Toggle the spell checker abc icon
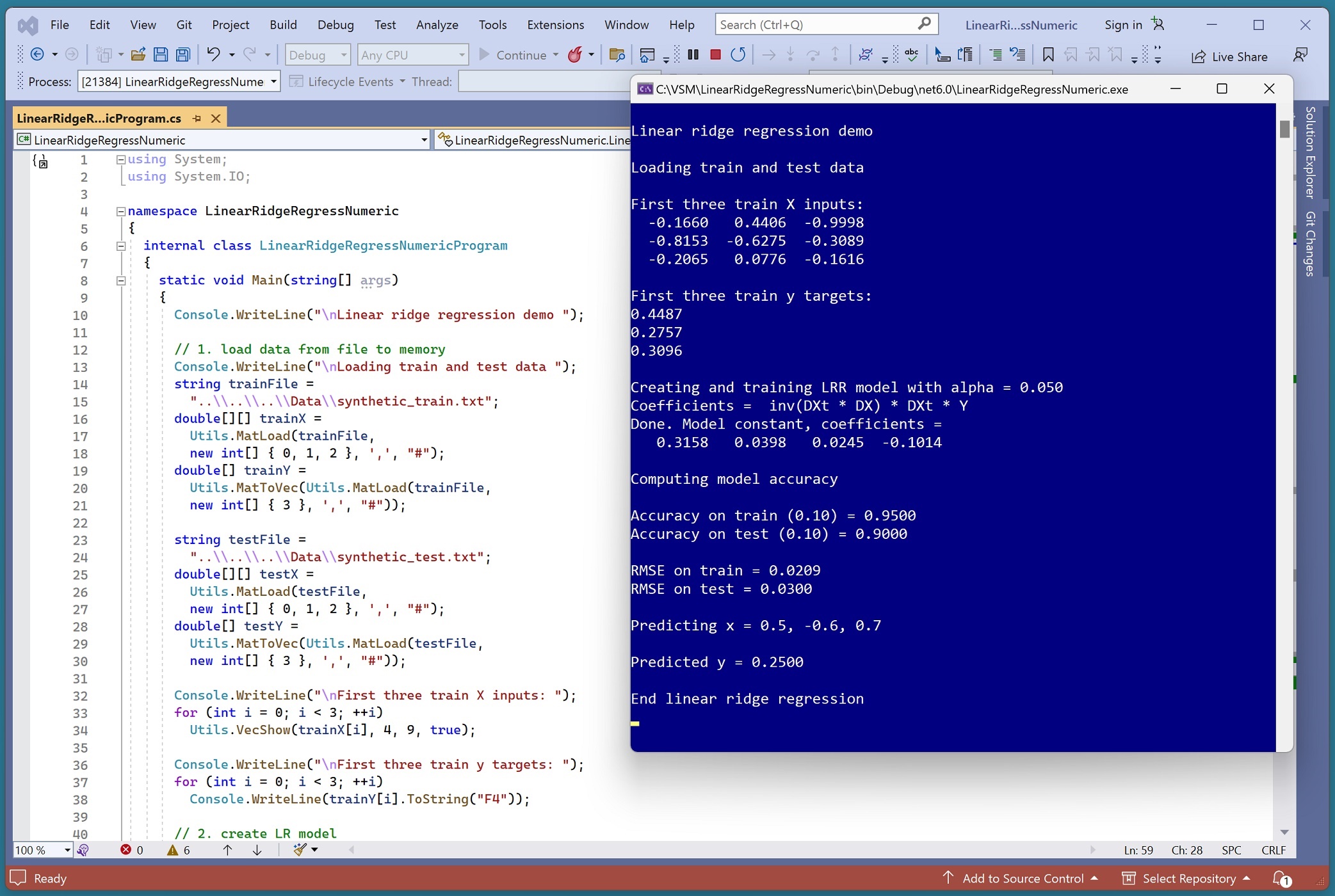 pyautogui.click(x=912, y=54)
